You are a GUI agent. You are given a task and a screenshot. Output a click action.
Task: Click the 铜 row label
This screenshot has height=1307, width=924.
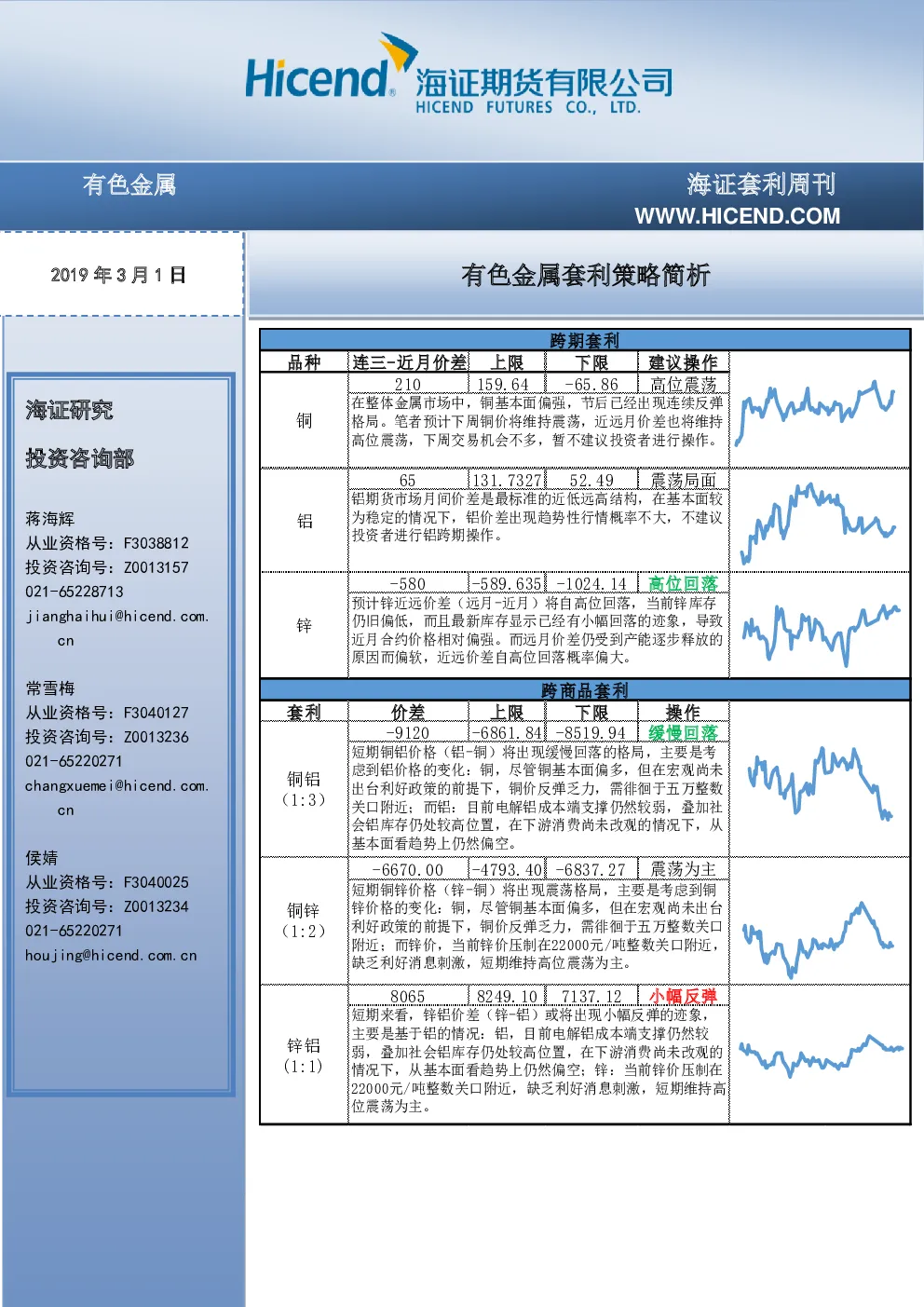pyautogui.click(x=305, y=420)
